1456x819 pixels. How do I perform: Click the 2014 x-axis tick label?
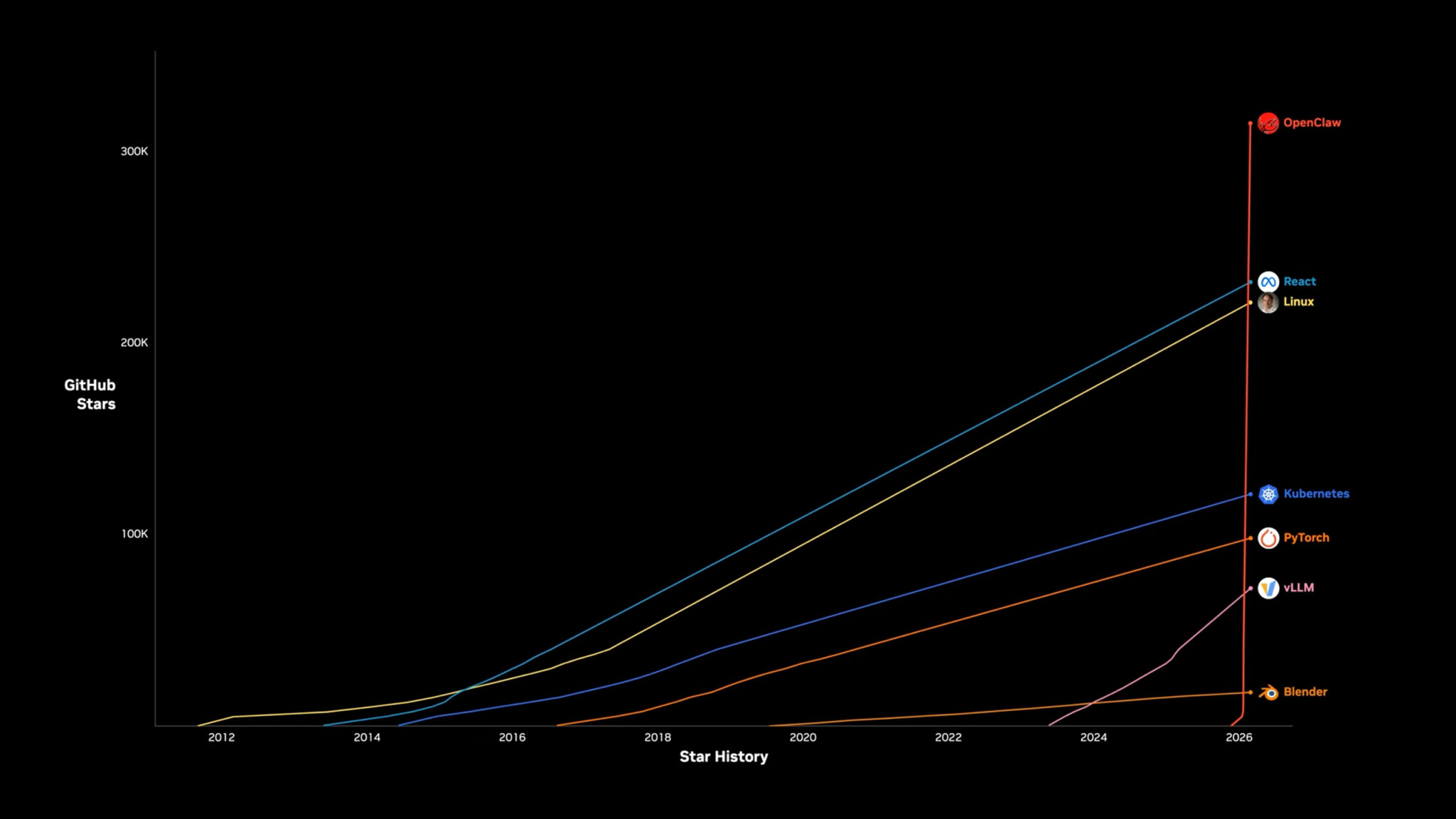point(367,737)
